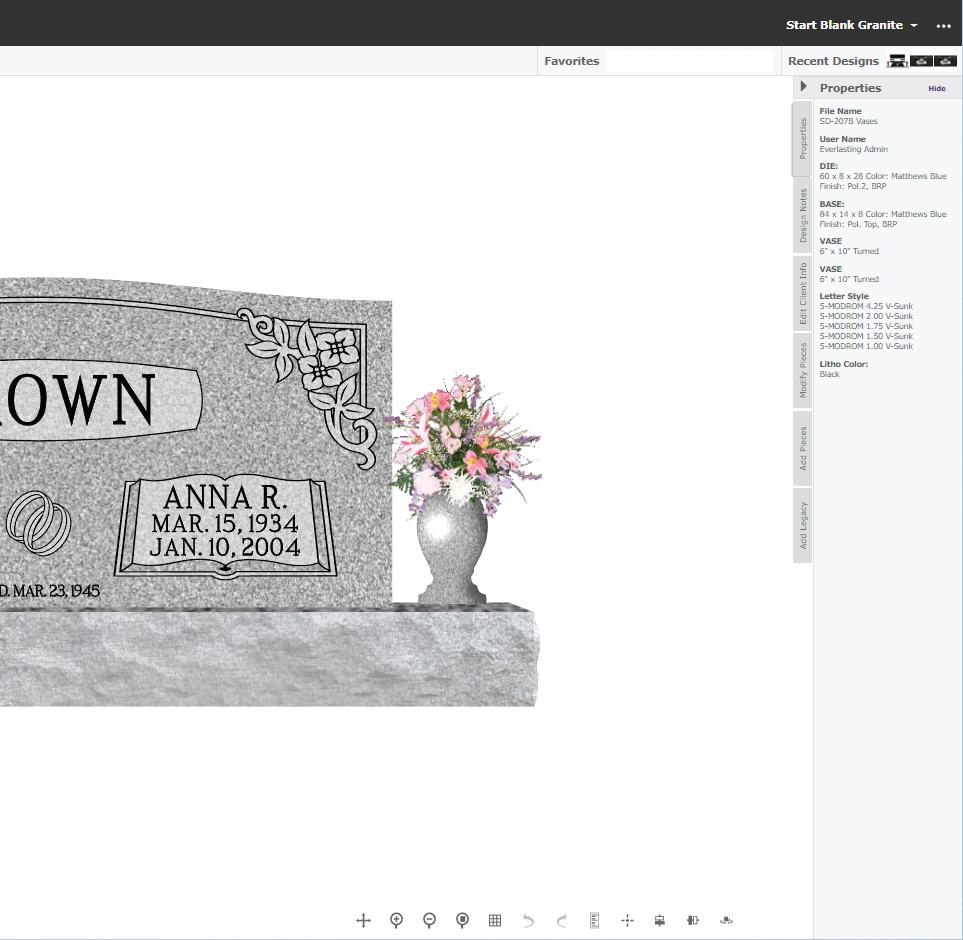Click the undo arrow icon
Viewport: 963px width, 940px height.
point(528,920)
